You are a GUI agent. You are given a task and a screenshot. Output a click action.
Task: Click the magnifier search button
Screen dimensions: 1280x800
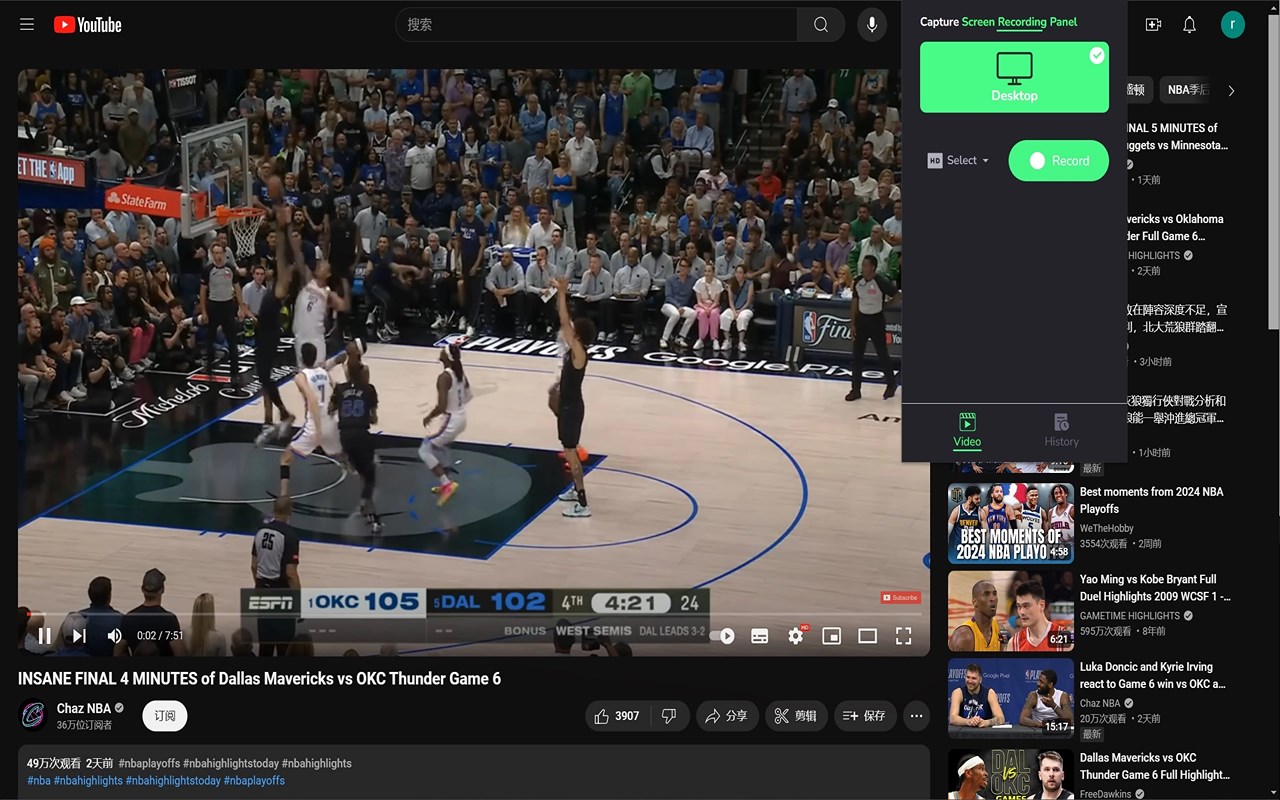pos(821,25)
